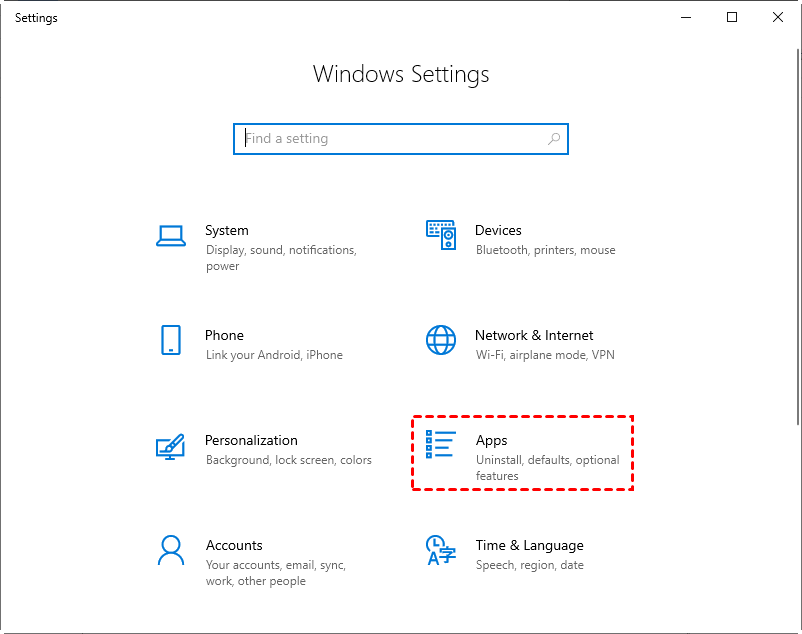
Task: Click the magnifier icon in search box
Action: pos(554,139)
